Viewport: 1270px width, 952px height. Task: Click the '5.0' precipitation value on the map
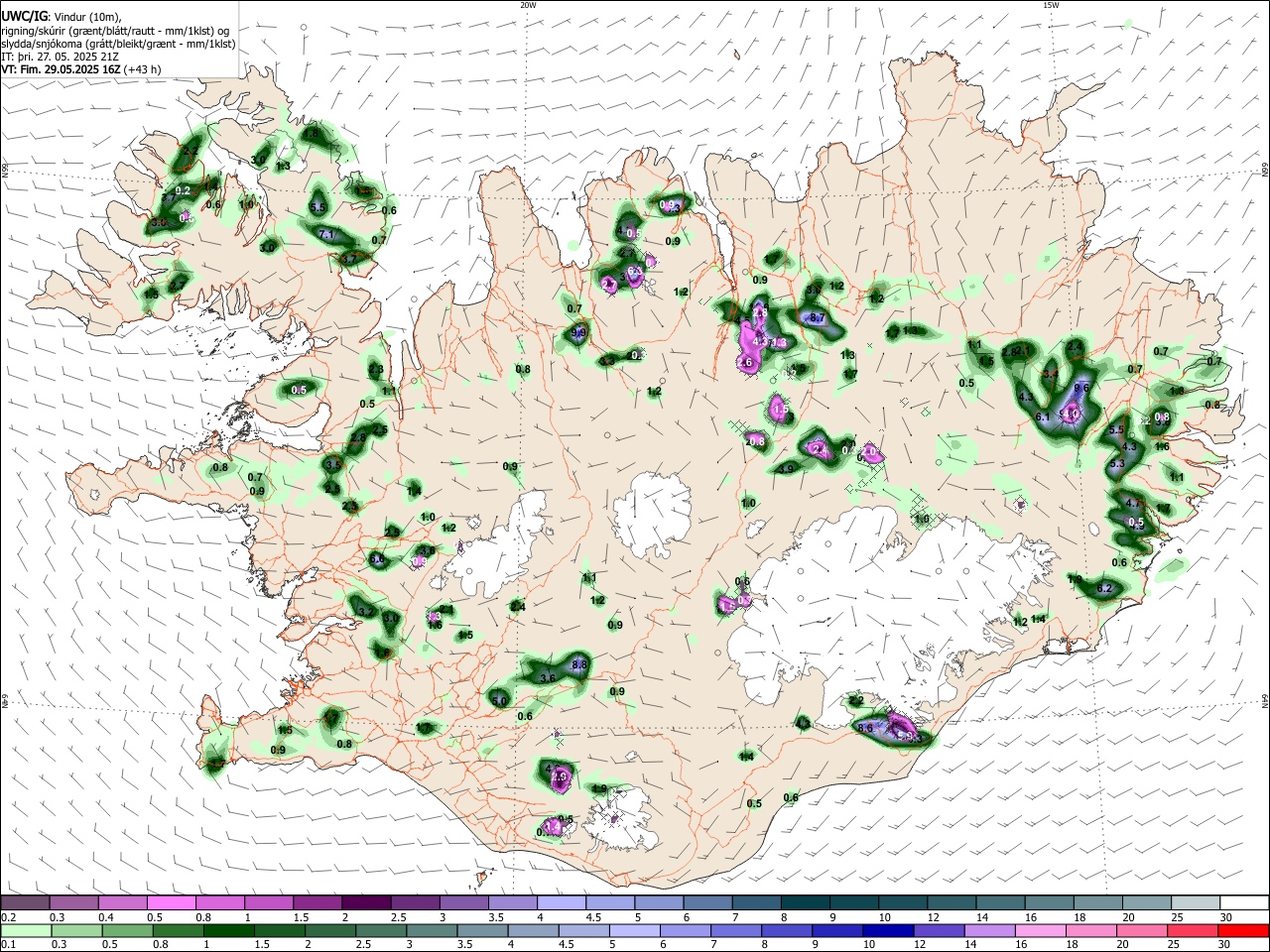pyautogui.click(x=499, y=701)
